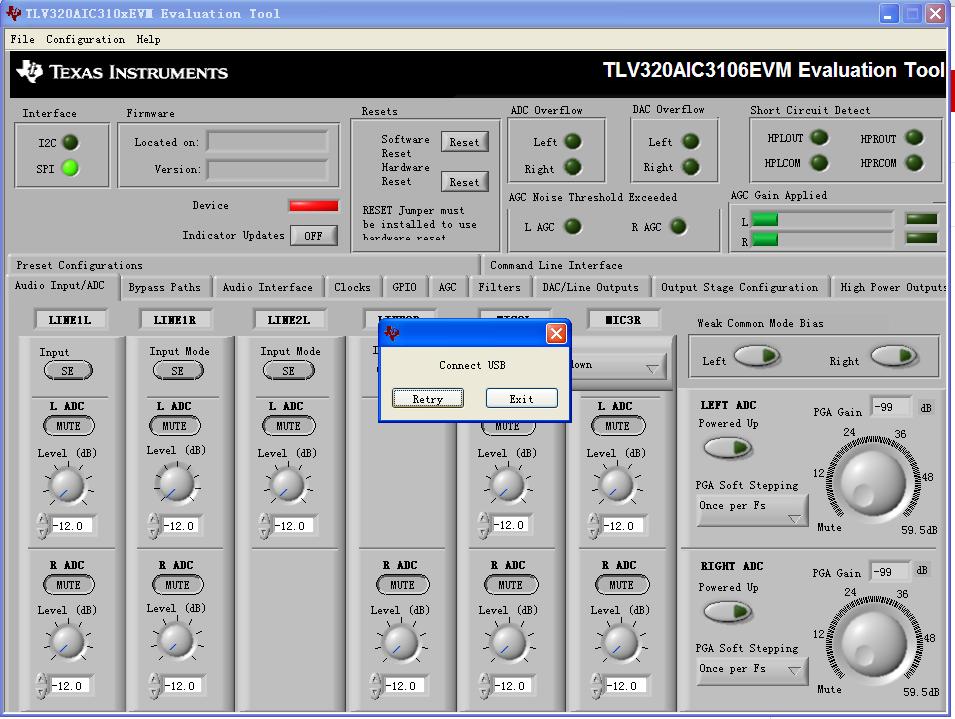Switch to the Filters tab
955x719 pixels.
499,287
